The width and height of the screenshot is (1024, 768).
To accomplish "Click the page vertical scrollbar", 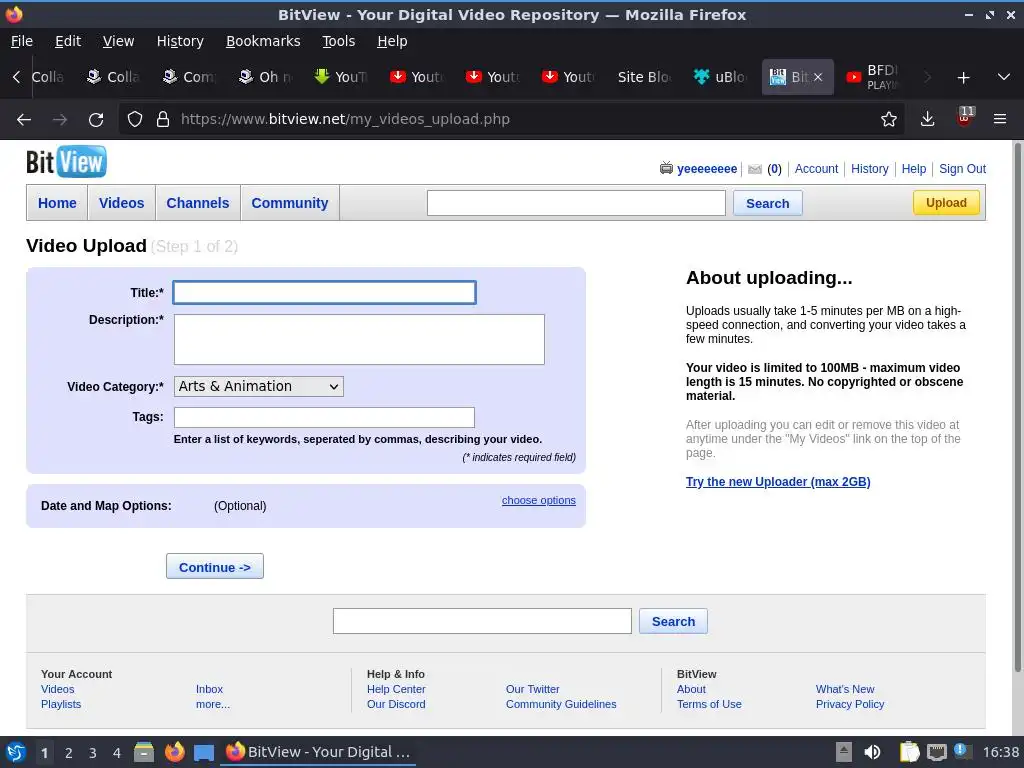I will coord(1017,406).
